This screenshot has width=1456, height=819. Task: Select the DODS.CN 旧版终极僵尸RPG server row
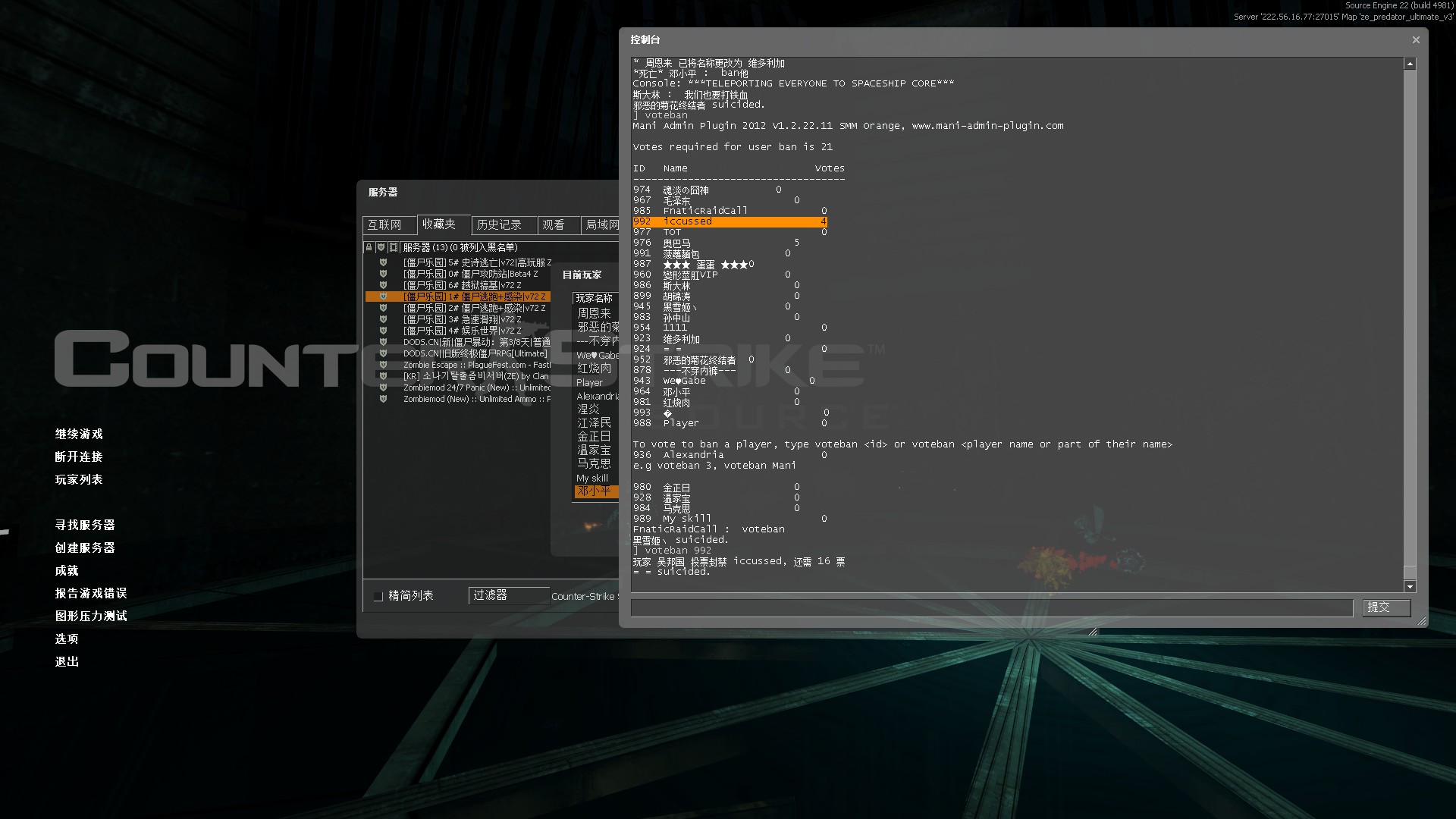[x=458, y=353]
